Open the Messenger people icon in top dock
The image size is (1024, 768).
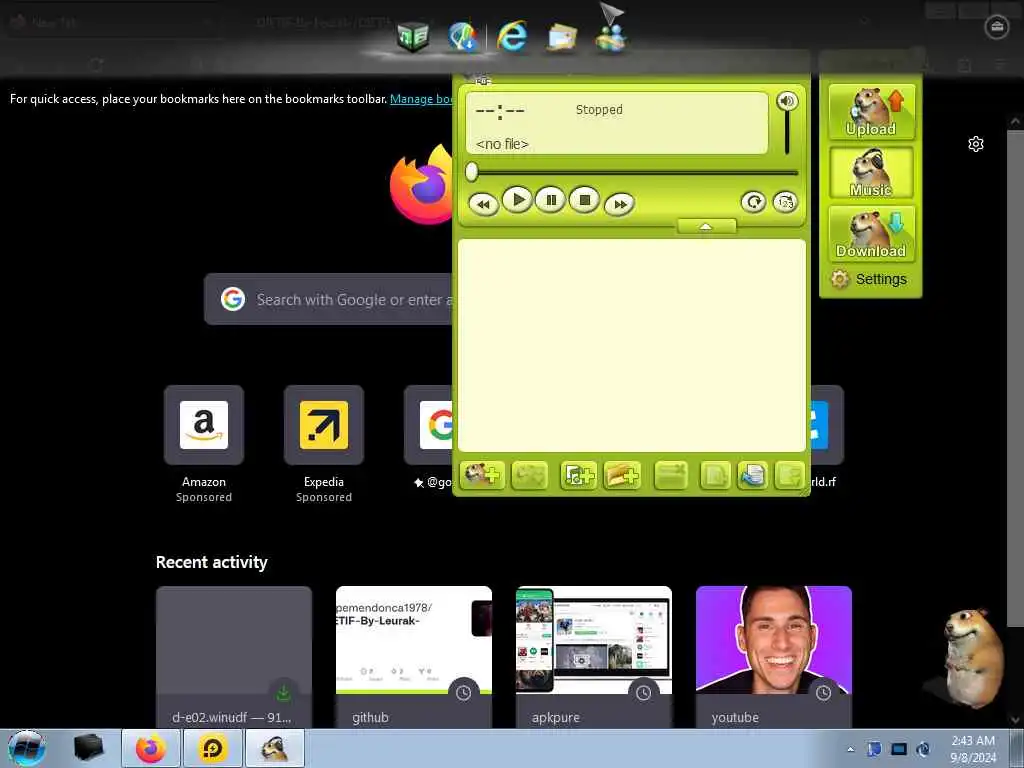[611, 37]
